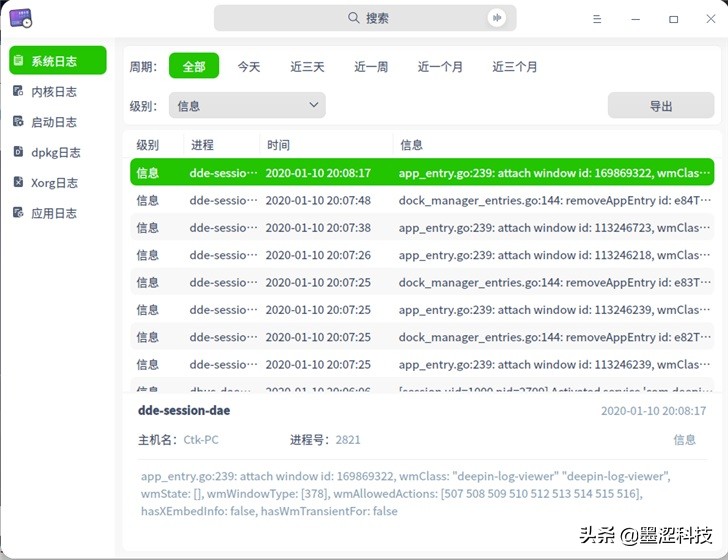
Task: Click detail pane timestamp 2020-01-10 20:08:17
Action: click(653, 411)
